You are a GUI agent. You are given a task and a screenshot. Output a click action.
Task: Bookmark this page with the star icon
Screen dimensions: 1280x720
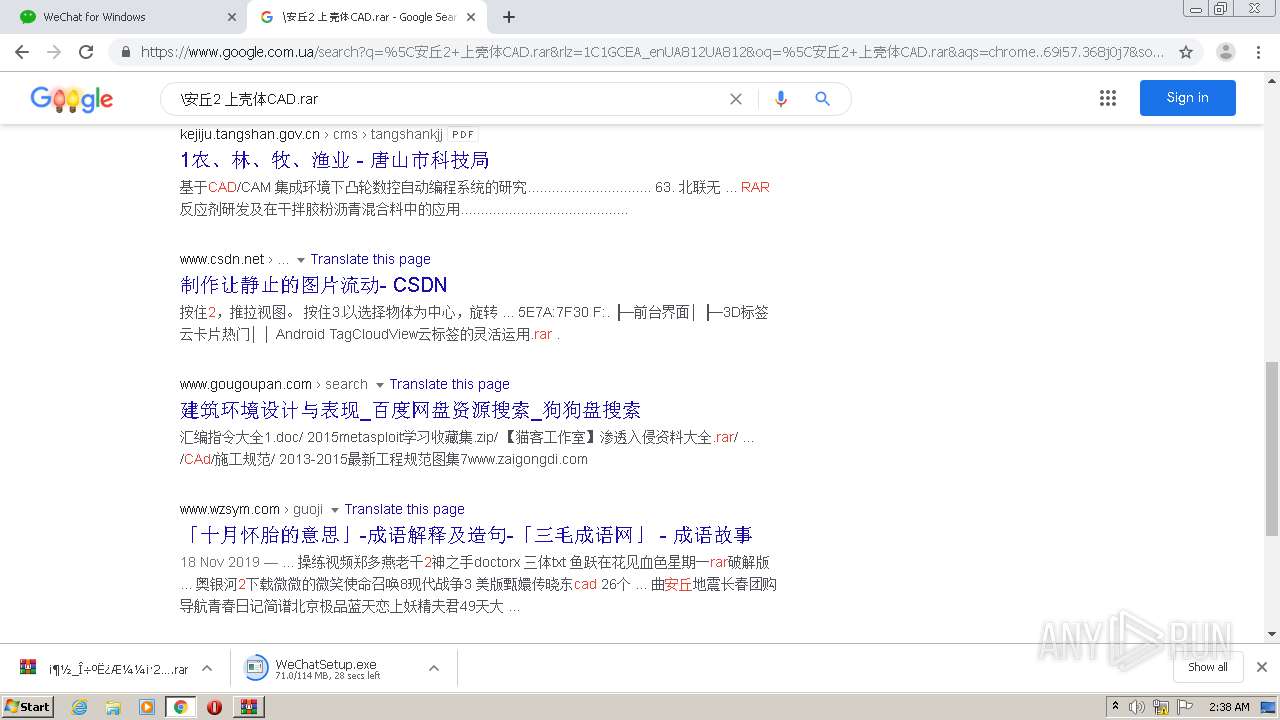point(1186,52)
